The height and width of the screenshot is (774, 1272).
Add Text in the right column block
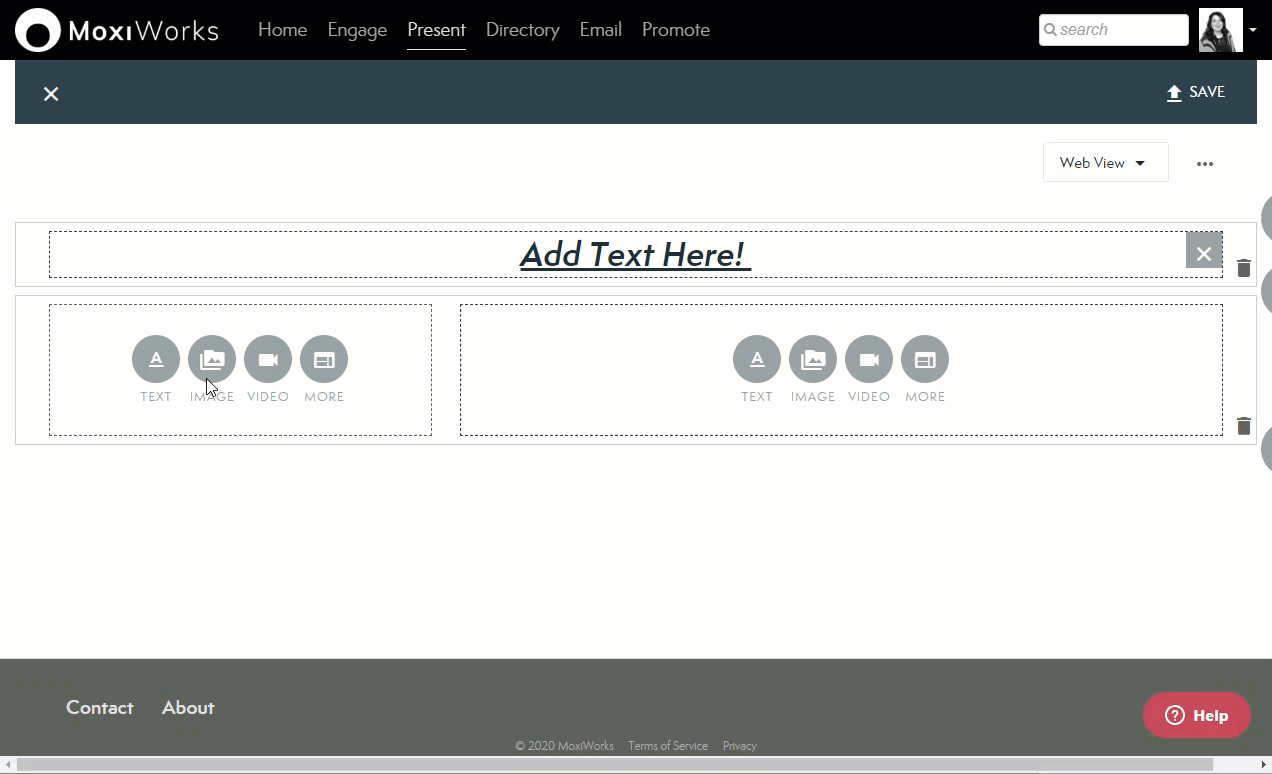tap(757, 359)
